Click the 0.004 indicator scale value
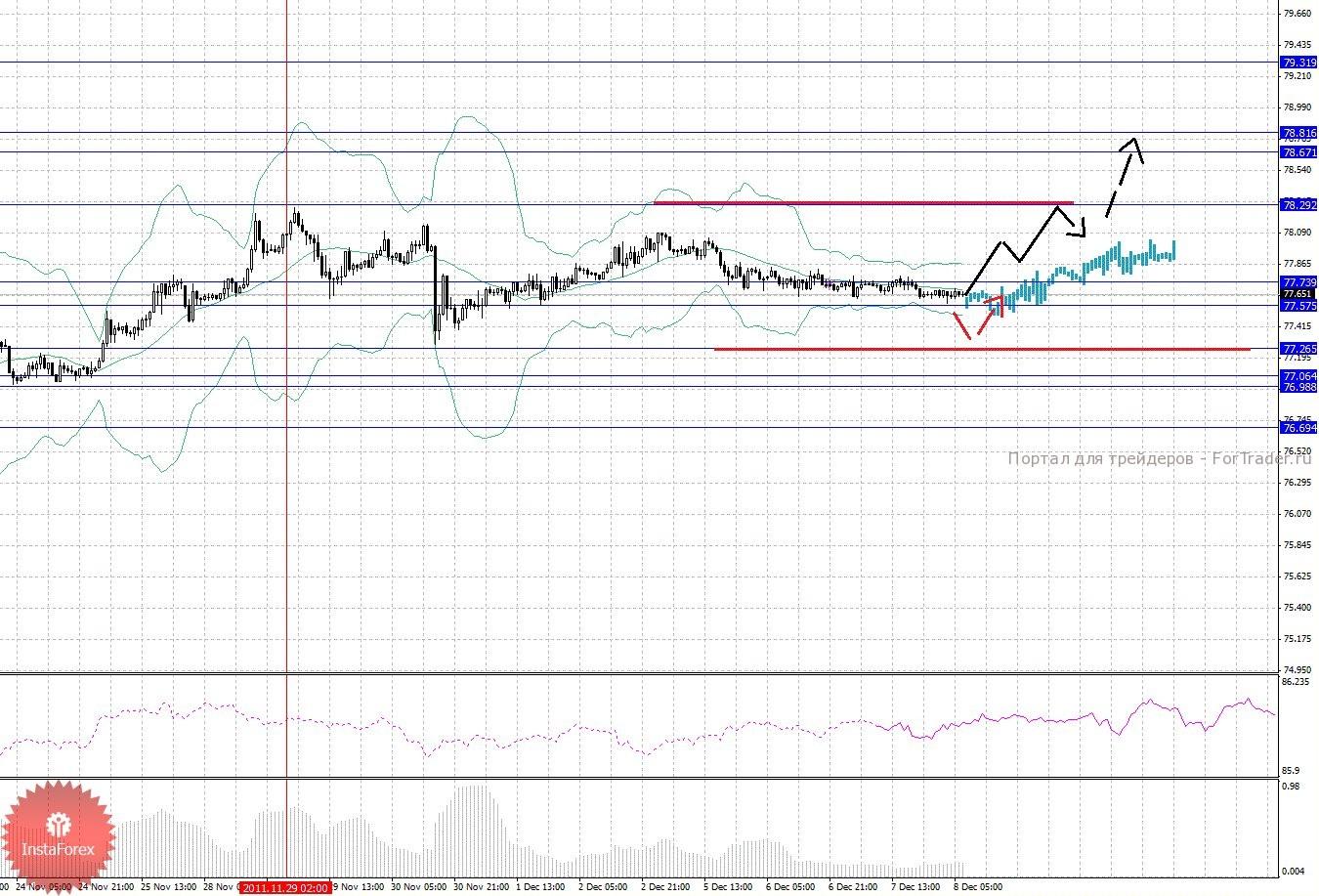The height and width of the screenshot is (896, 1319). (1295, 872)
